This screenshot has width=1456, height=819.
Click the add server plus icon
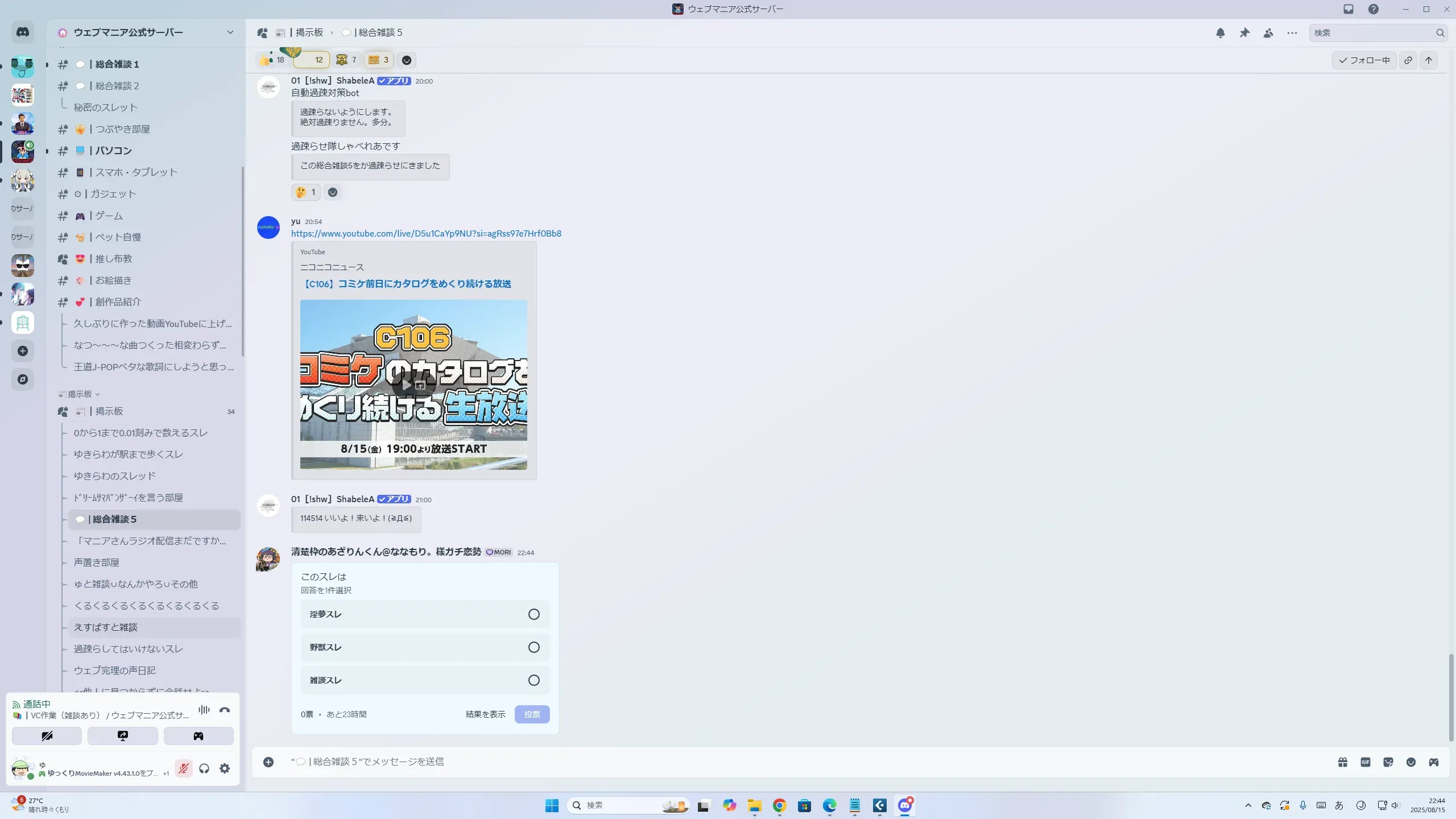pyautogui.click(x=23, y=351)
